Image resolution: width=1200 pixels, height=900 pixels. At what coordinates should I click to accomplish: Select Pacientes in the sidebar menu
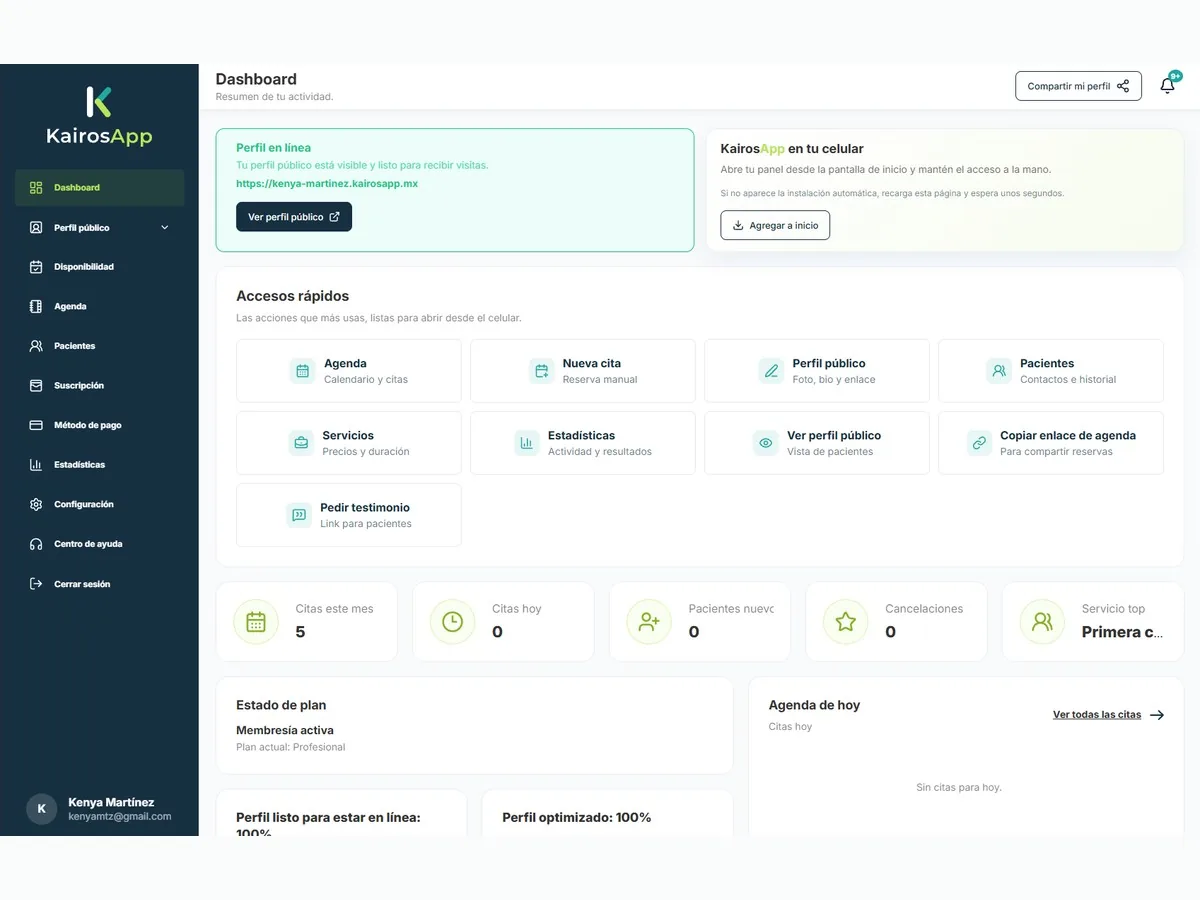100,346
